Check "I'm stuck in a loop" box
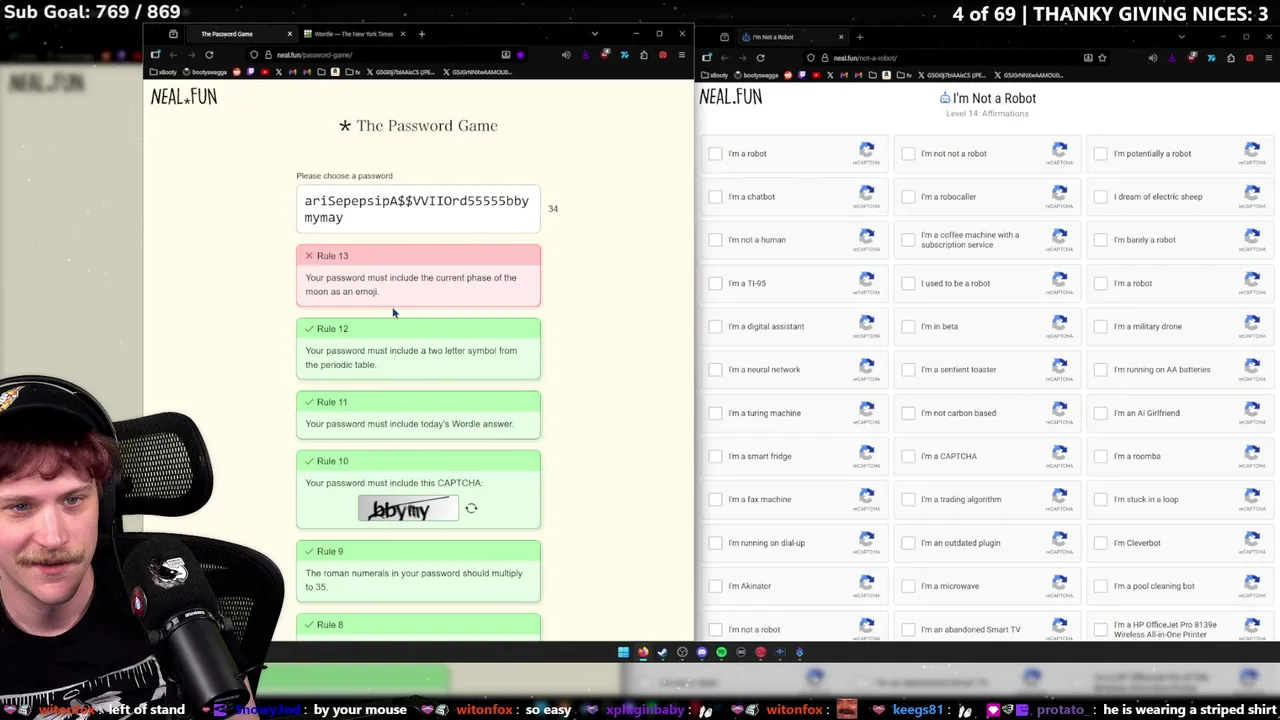 [x=1100, y=499]
